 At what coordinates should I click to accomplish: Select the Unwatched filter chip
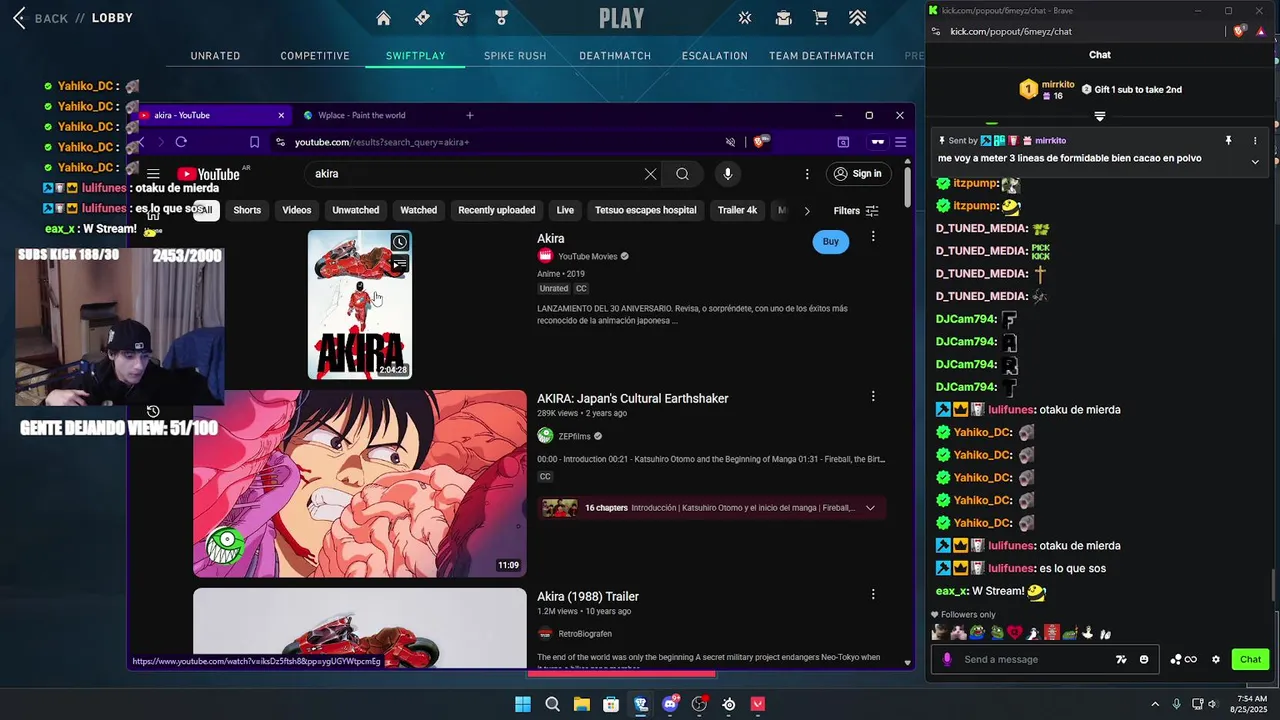[x=356, y=210]
